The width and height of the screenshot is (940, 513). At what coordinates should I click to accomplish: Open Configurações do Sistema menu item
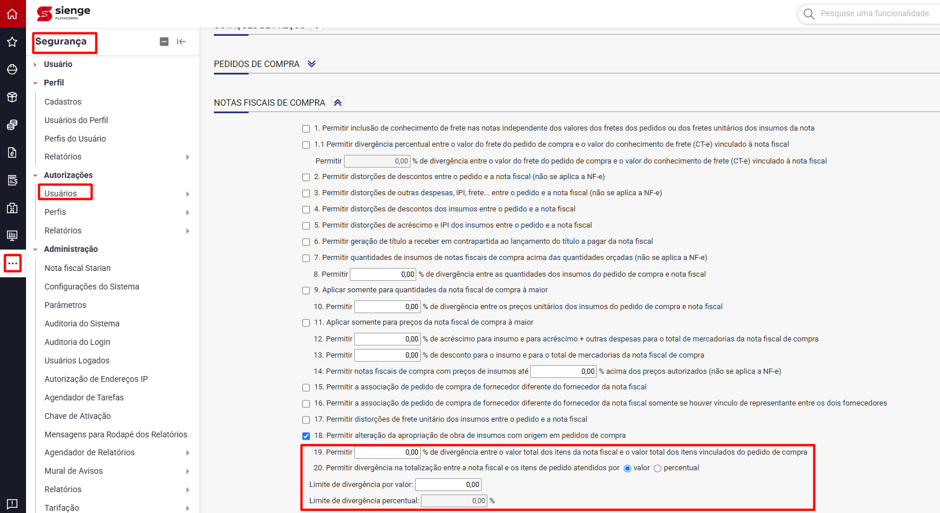92,286
